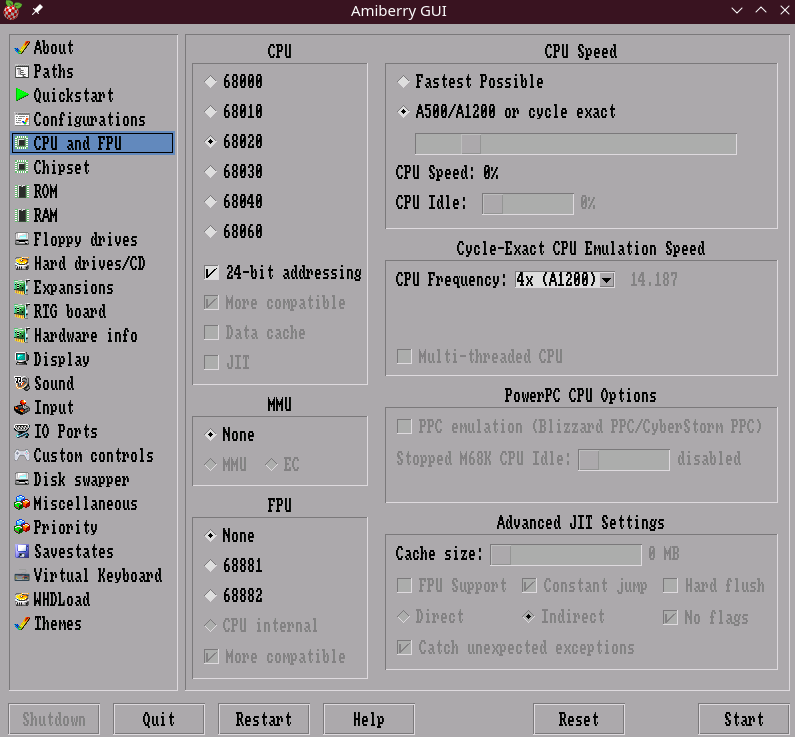
Task: Click the Themes checkmark icon
Action: 22,624
